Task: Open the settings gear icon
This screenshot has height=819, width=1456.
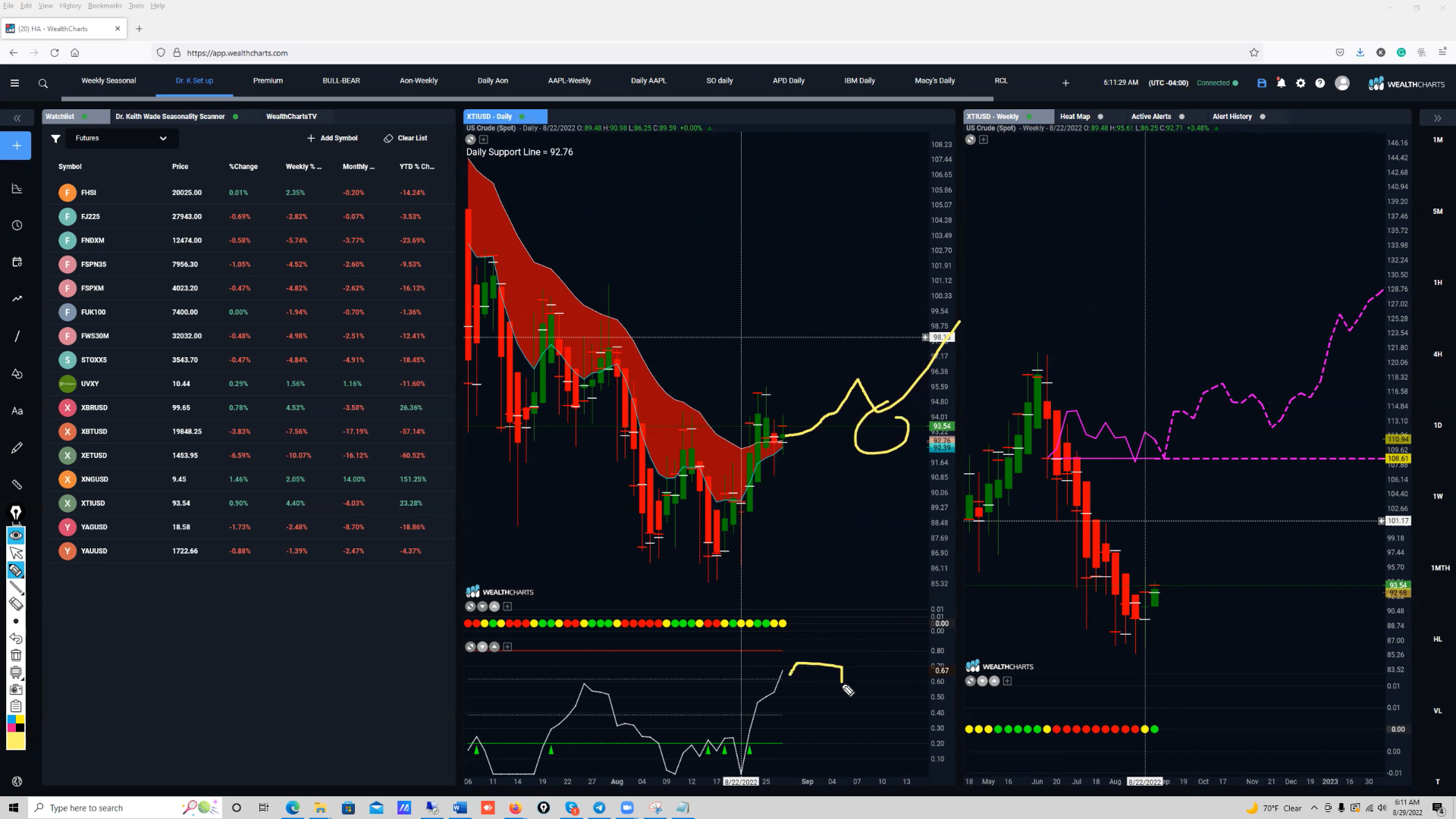Action: 1301,83
